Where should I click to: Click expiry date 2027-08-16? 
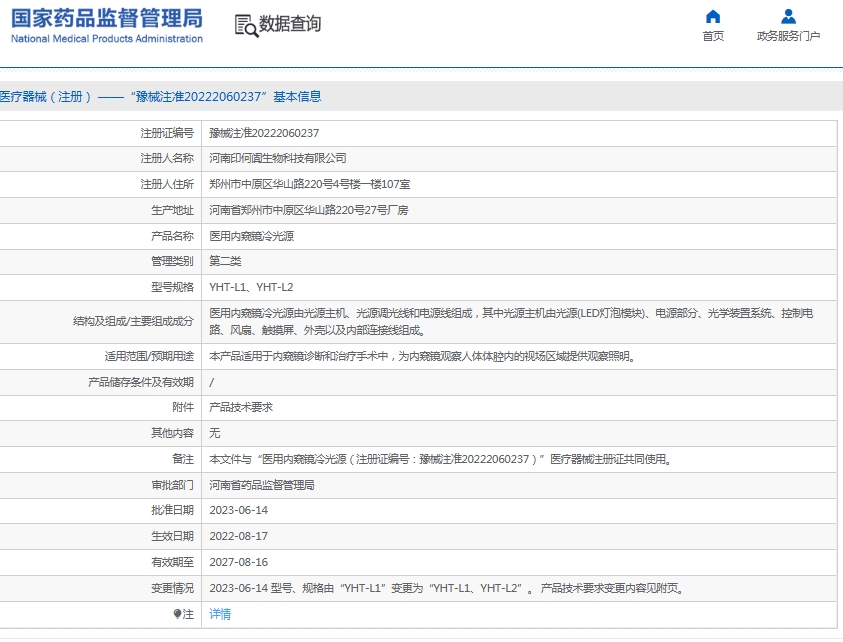coord(239,562)
